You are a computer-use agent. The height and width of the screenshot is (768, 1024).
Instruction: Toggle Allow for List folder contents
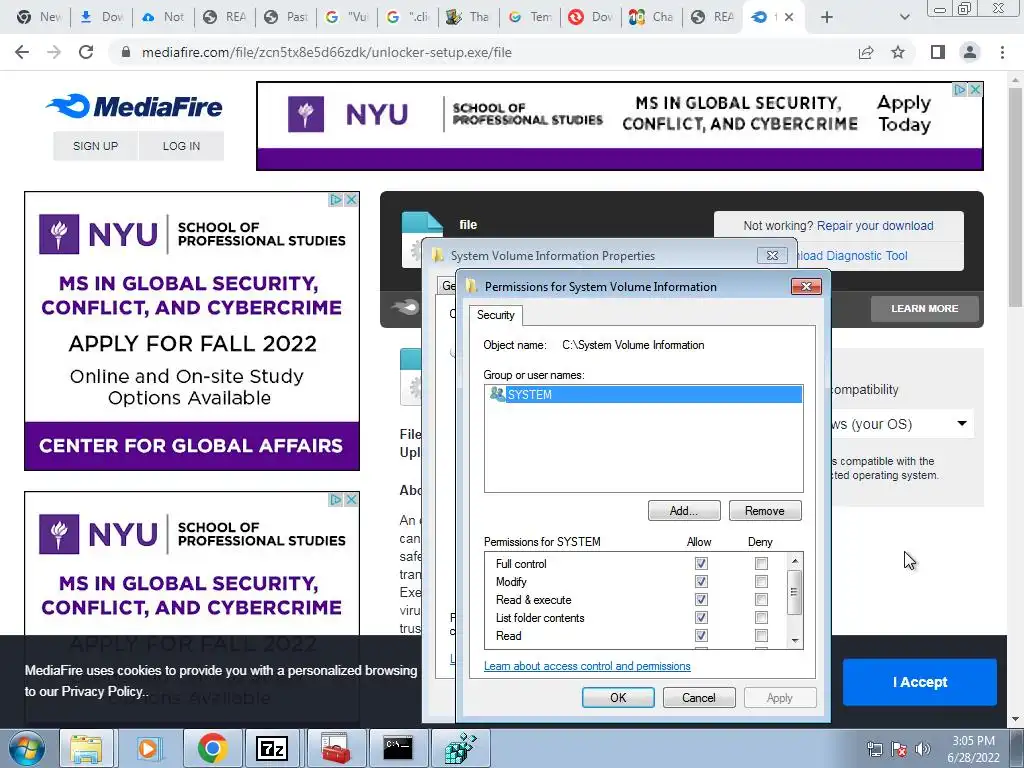point(701,617)
